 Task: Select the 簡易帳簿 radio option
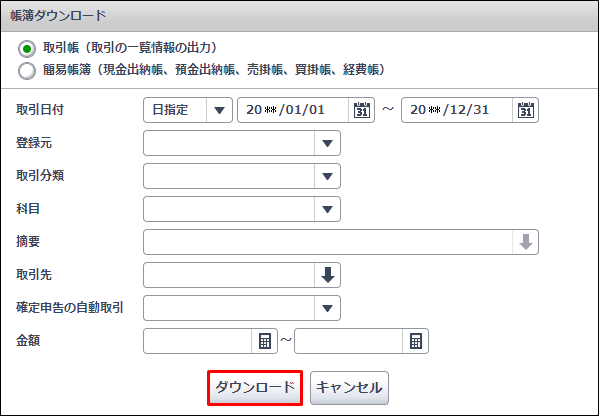[x=27, y=71]
